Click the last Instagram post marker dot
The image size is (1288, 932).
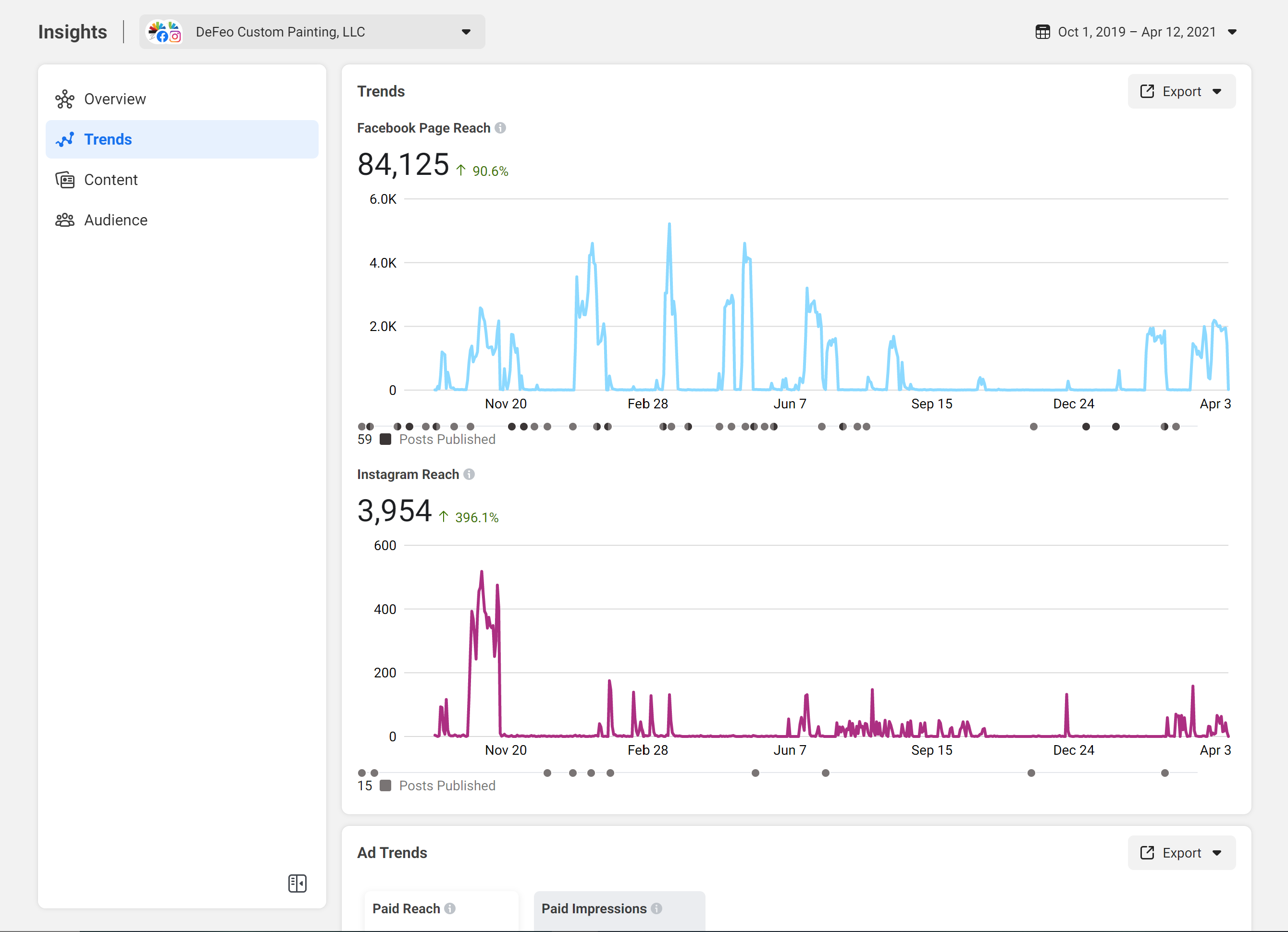pos(1165,773)
